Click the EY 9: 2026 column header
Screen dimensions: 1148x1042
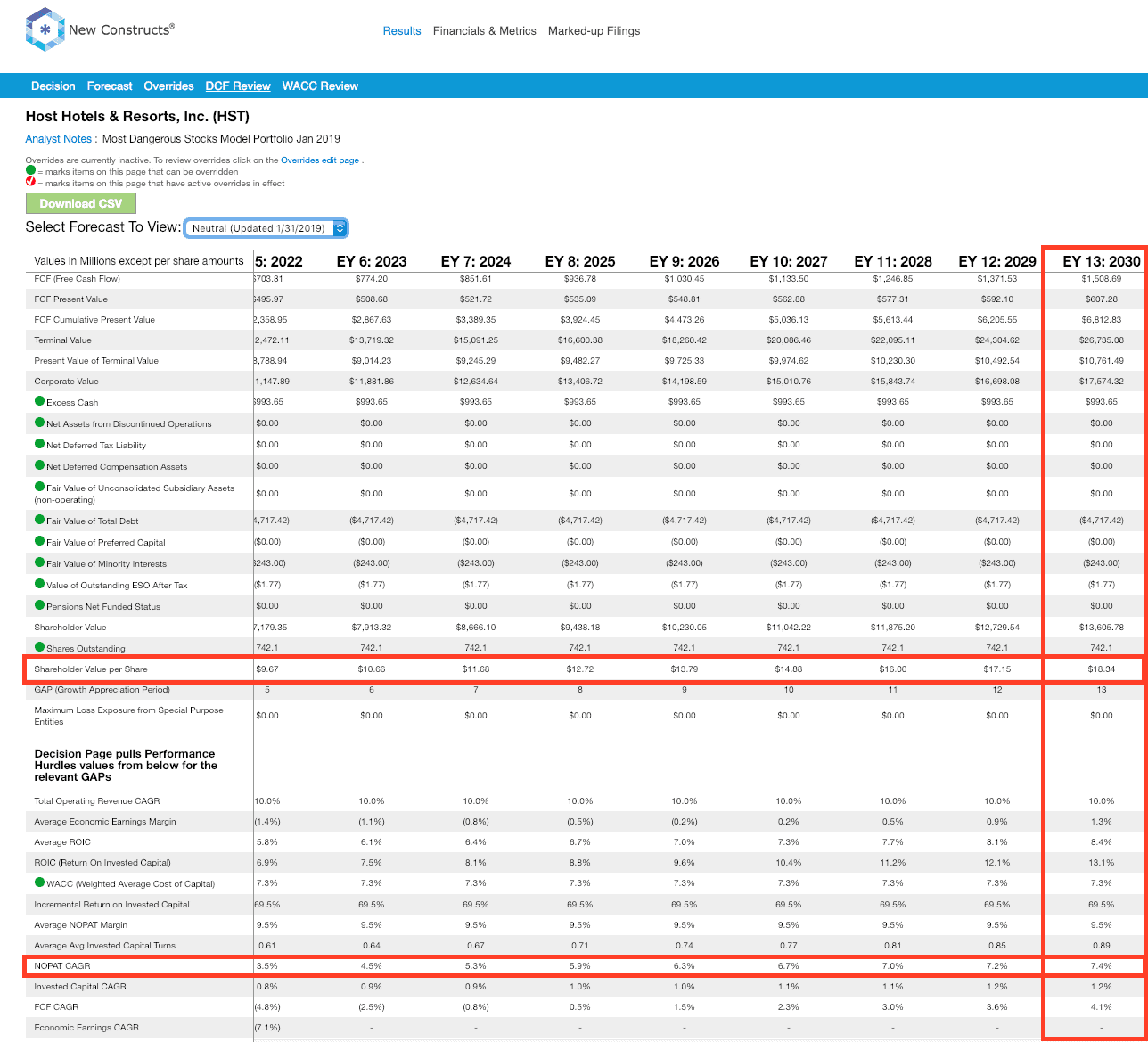click(685, 261)
